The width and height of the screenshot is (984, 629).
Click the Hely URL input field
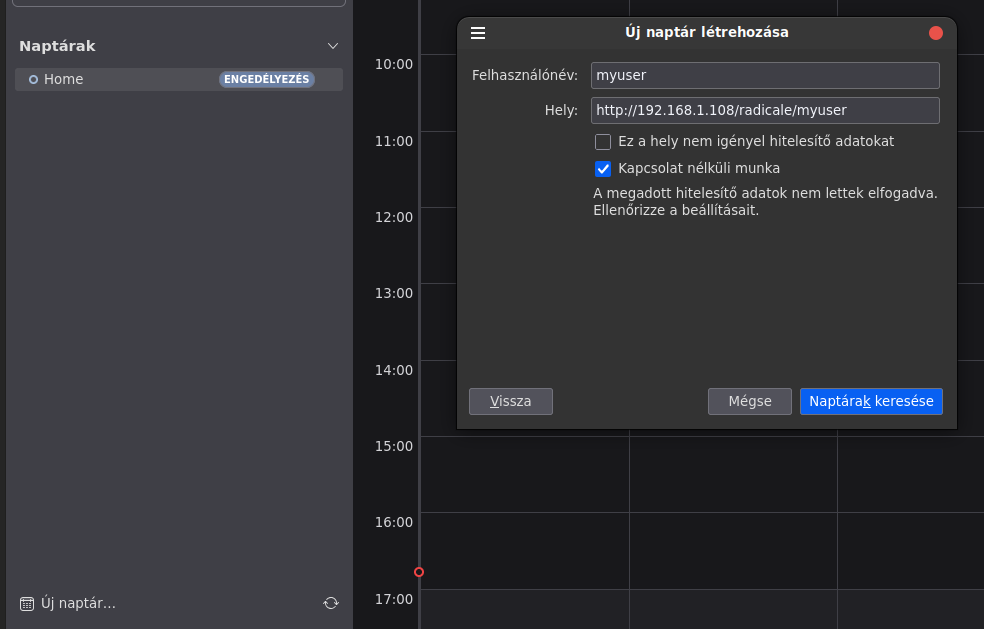click(764, 110)
